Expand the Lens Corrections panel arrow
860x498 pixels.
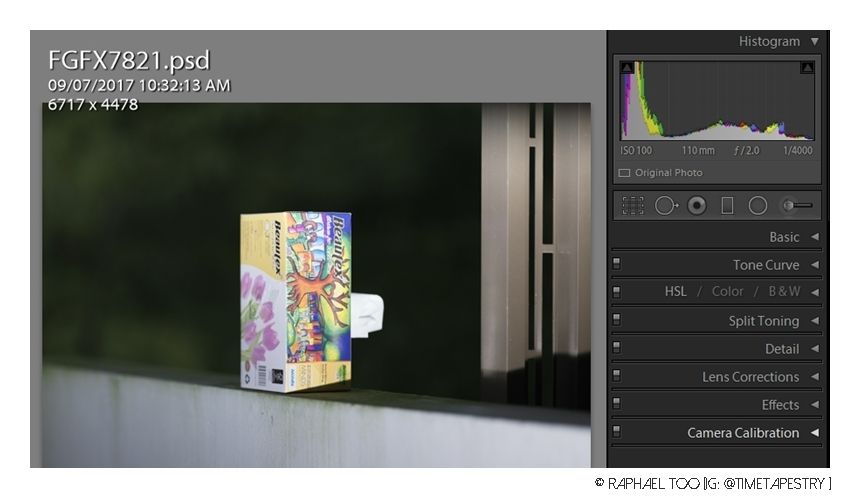[x=815, y=377]
